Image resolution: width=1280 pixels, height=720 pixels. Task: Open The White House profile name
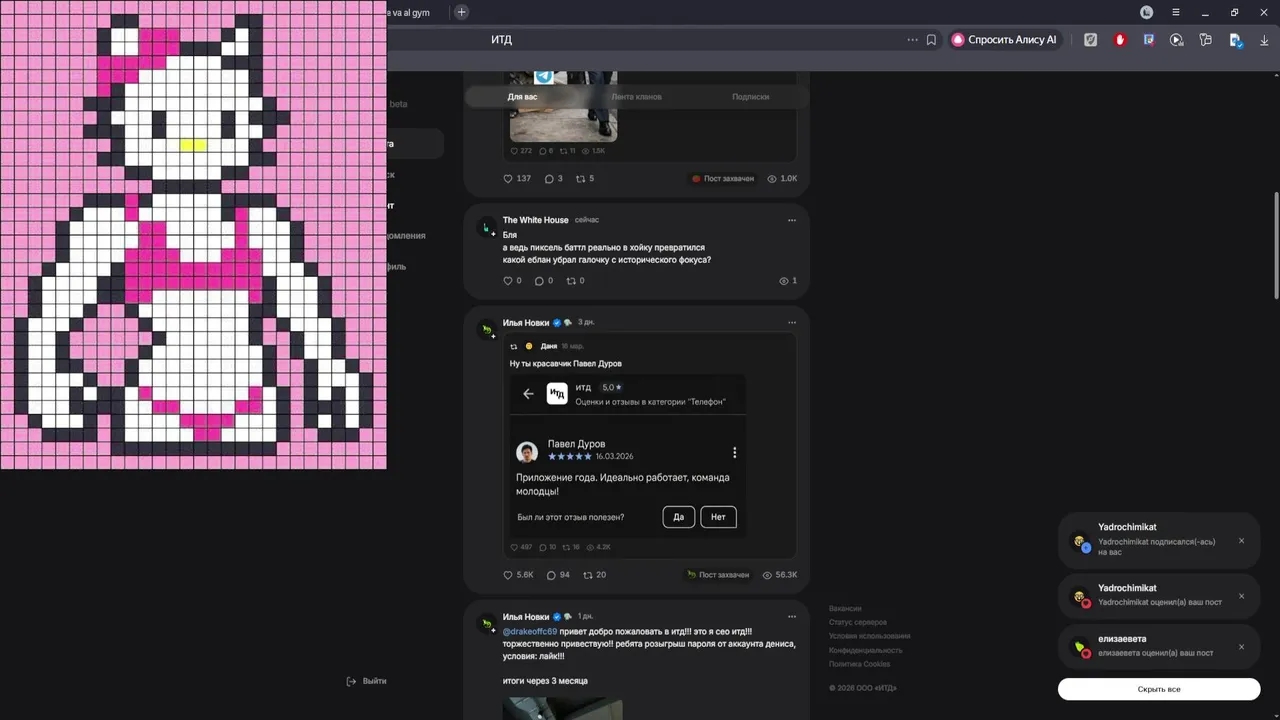[535, 220]
